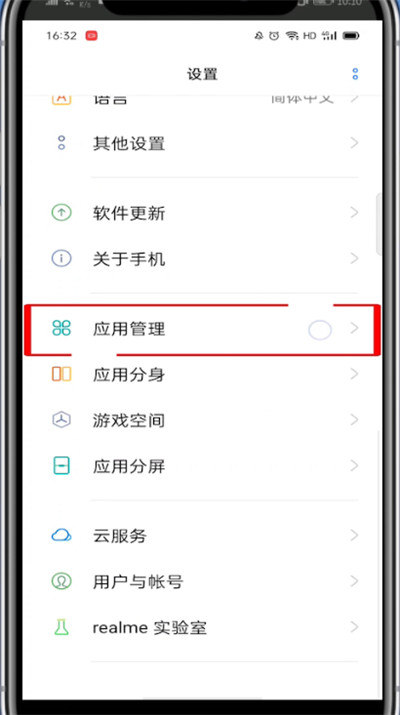Tap the 软件更新 green arrow icon
Image resolution: width=400 pixels, height=715 pixels.
coord(62,212)
